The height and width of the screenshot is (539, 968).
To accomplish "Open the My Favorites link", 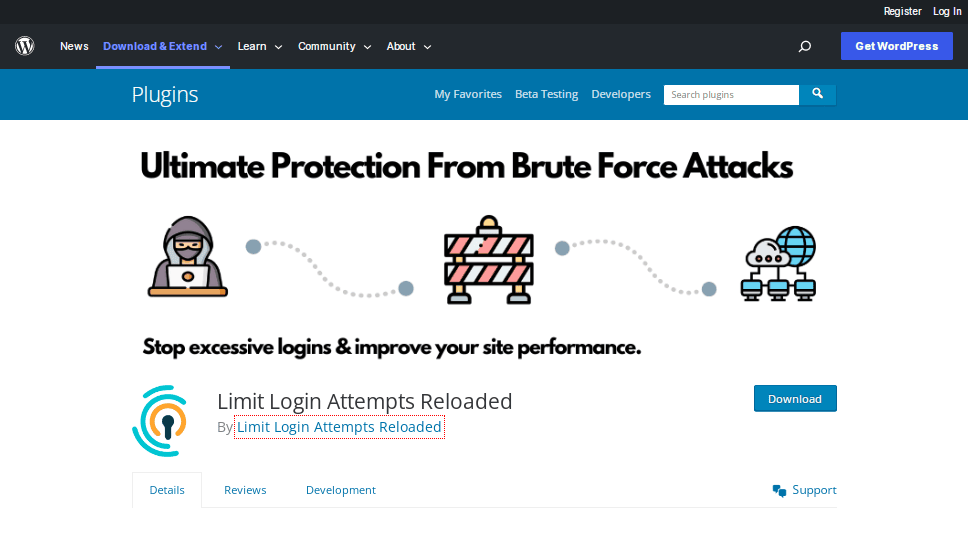I will pyautogui.click(x=468, y=94).
